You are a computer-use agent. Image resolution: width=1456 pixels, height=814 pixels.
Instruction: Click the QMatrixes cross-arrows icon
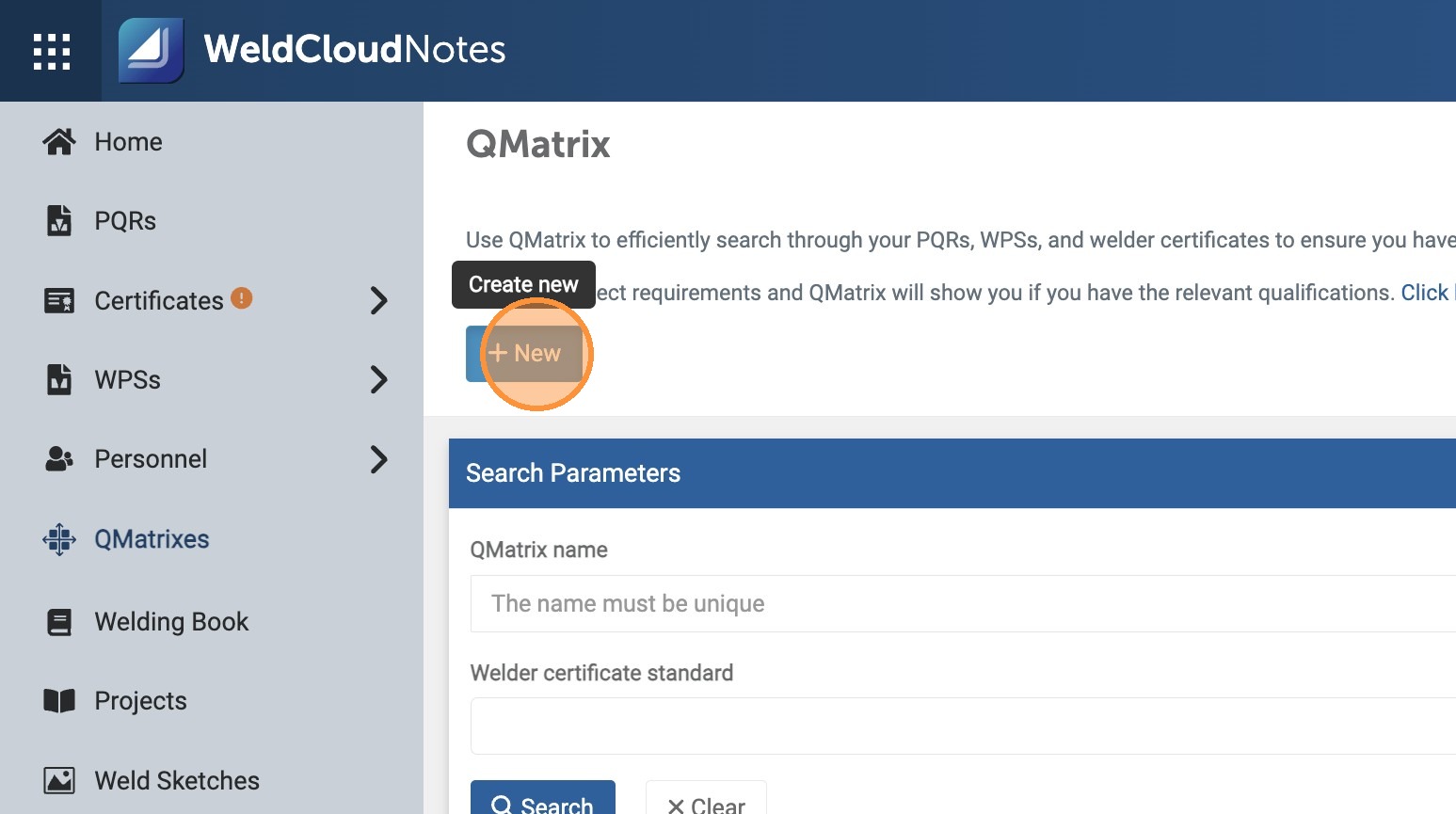click(59, 539)
